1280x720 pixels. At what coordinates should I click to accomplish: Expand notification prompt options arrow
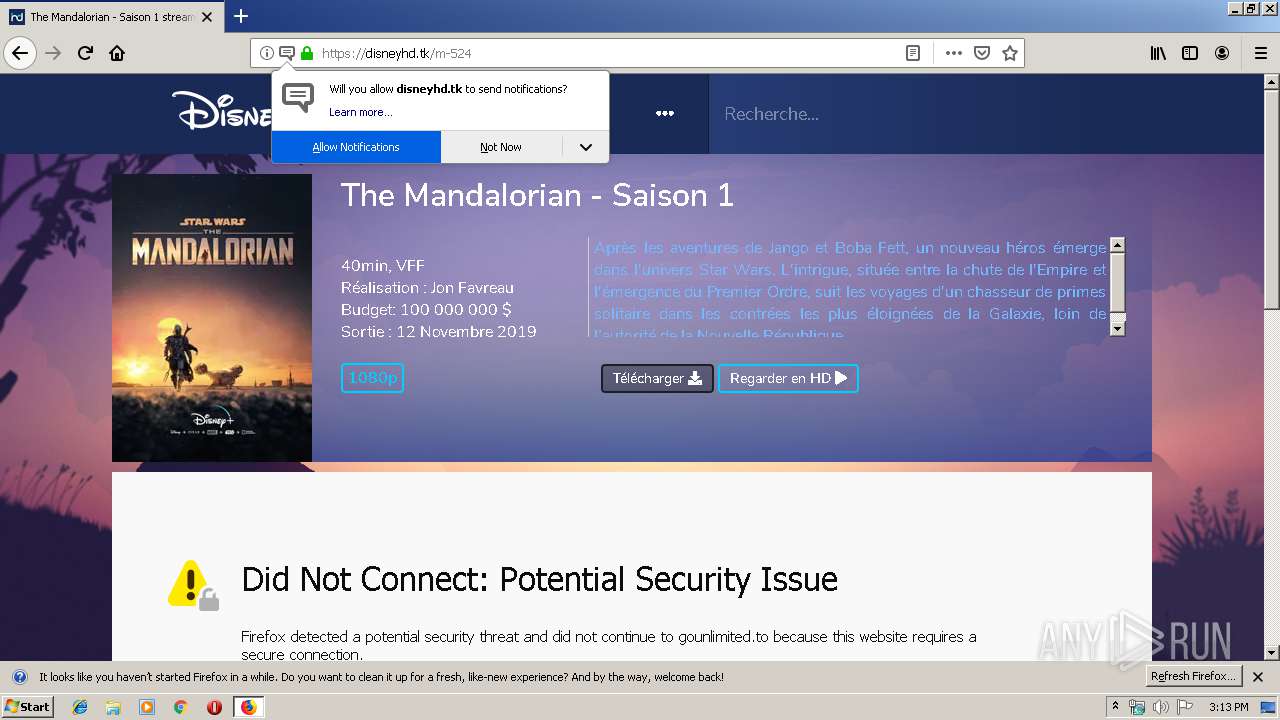pyautogui.click(x=586, y=147)
